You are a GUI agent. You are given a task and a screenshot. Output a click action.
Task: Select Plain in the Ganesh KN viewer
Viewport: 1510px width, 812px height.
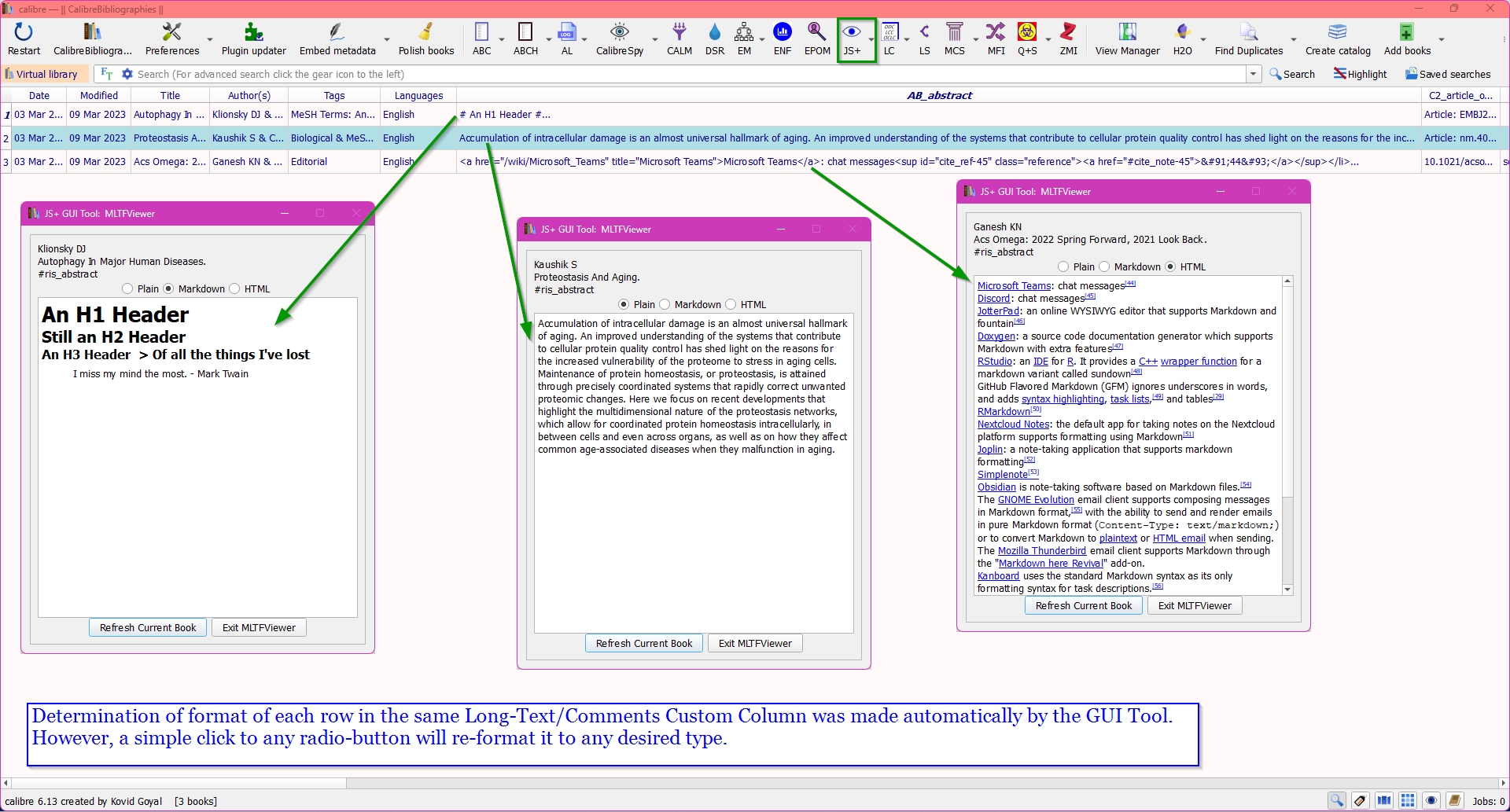pos(1063,267)
